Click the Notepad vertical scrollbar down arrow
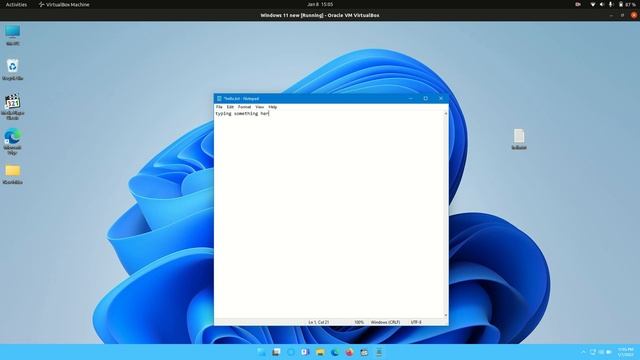640x360 pixels. [x=446, y=316]
